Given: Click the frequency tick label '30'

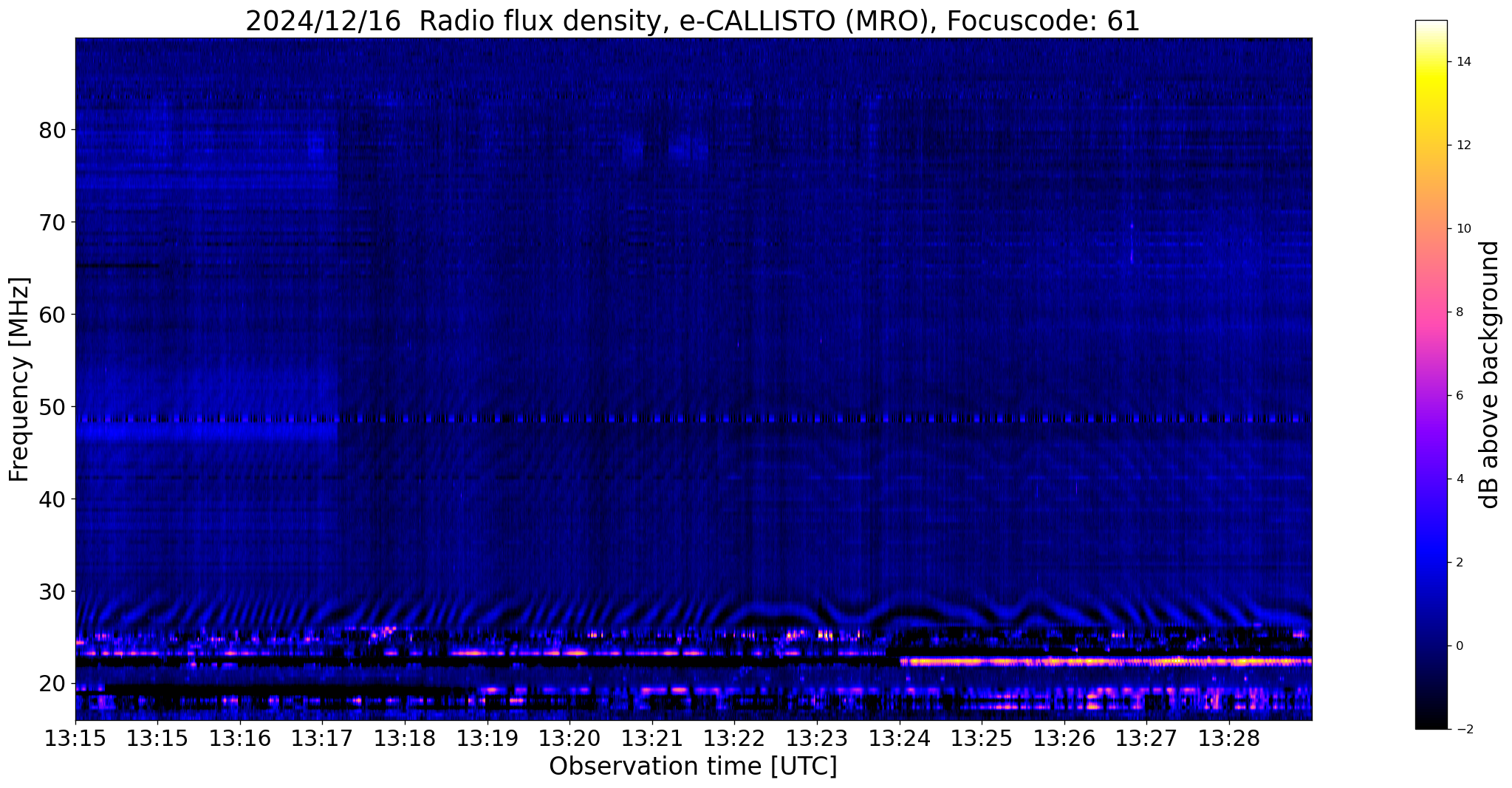Looking at the screenshot, I should tap(52, 592).
